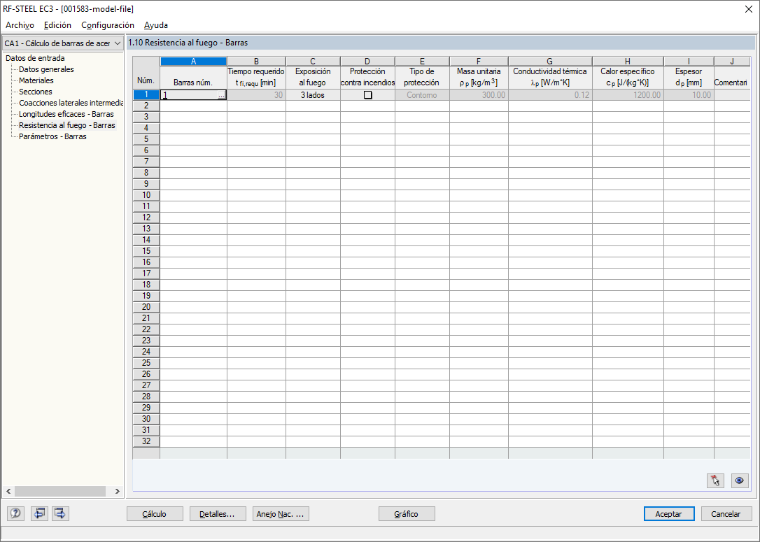Open Coacciones laterales intermedias tree item

(x=71, y=103)
